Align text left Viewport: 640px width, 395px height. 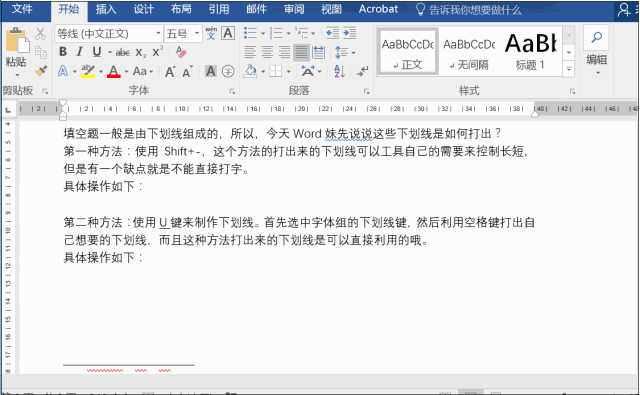pos(250,52)
